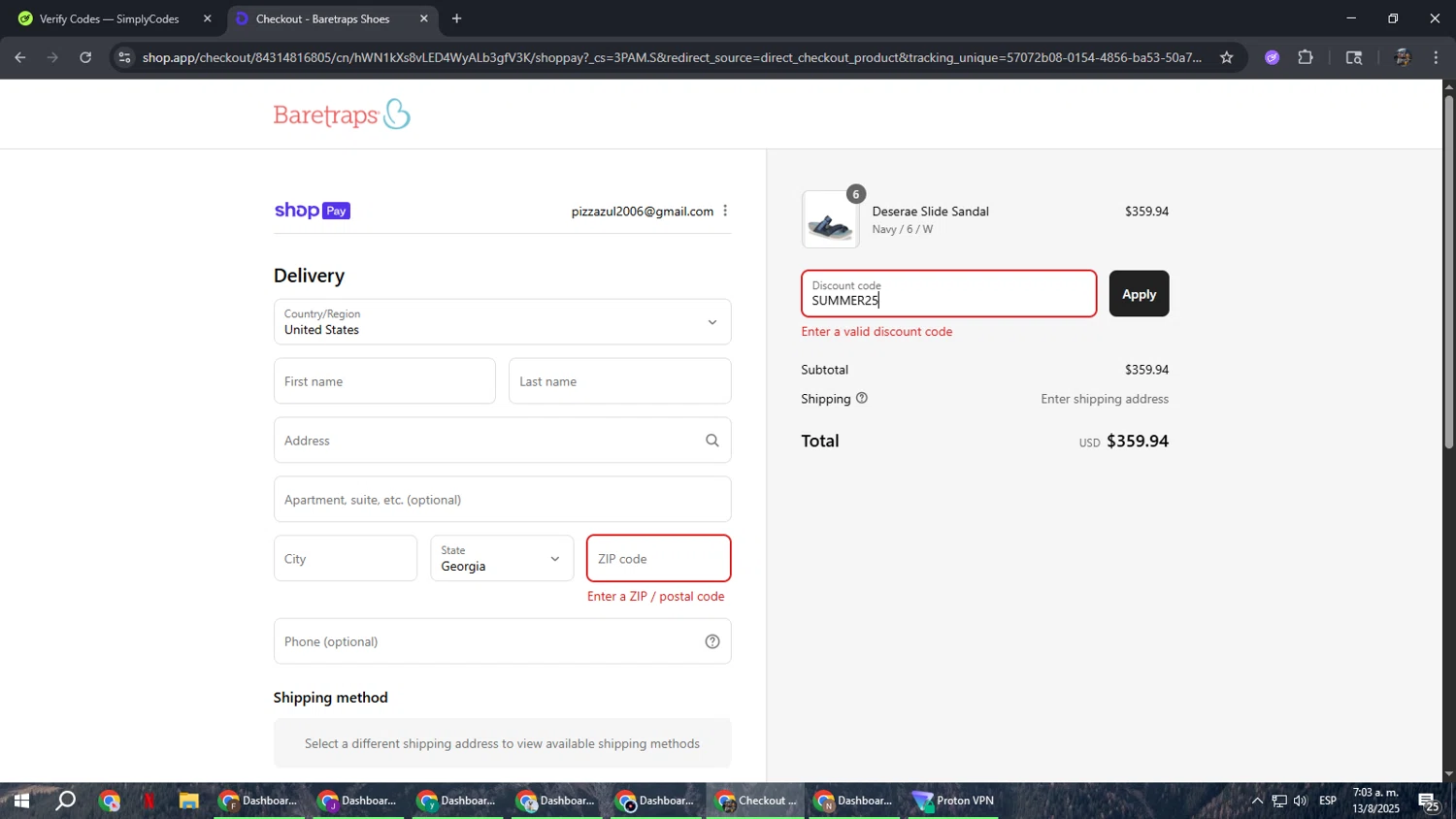Click the browser address bar URL
Image resolution: width=1456 pixels, height=819 pixels.
pyautogui.click(x=672, y=57)
